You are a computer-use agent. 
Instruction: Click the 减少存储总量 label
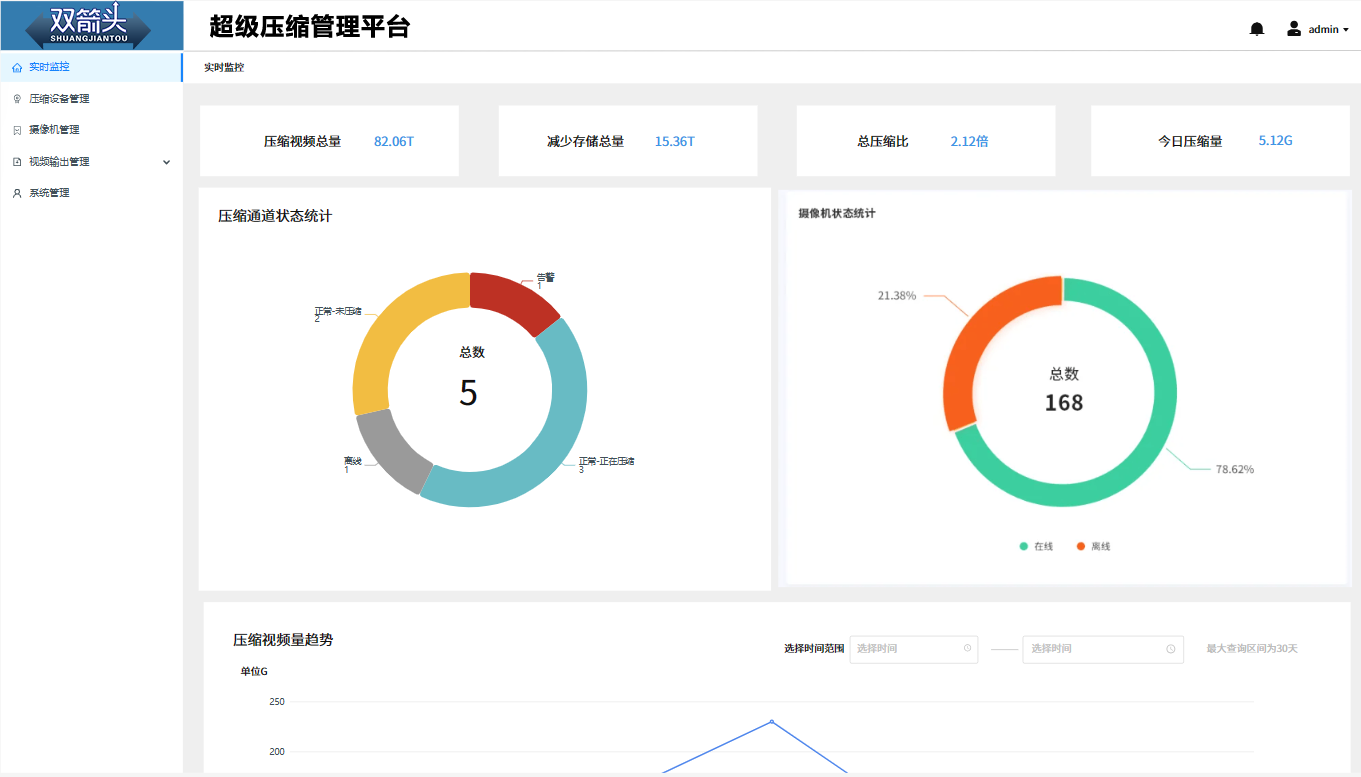(586, 142)
